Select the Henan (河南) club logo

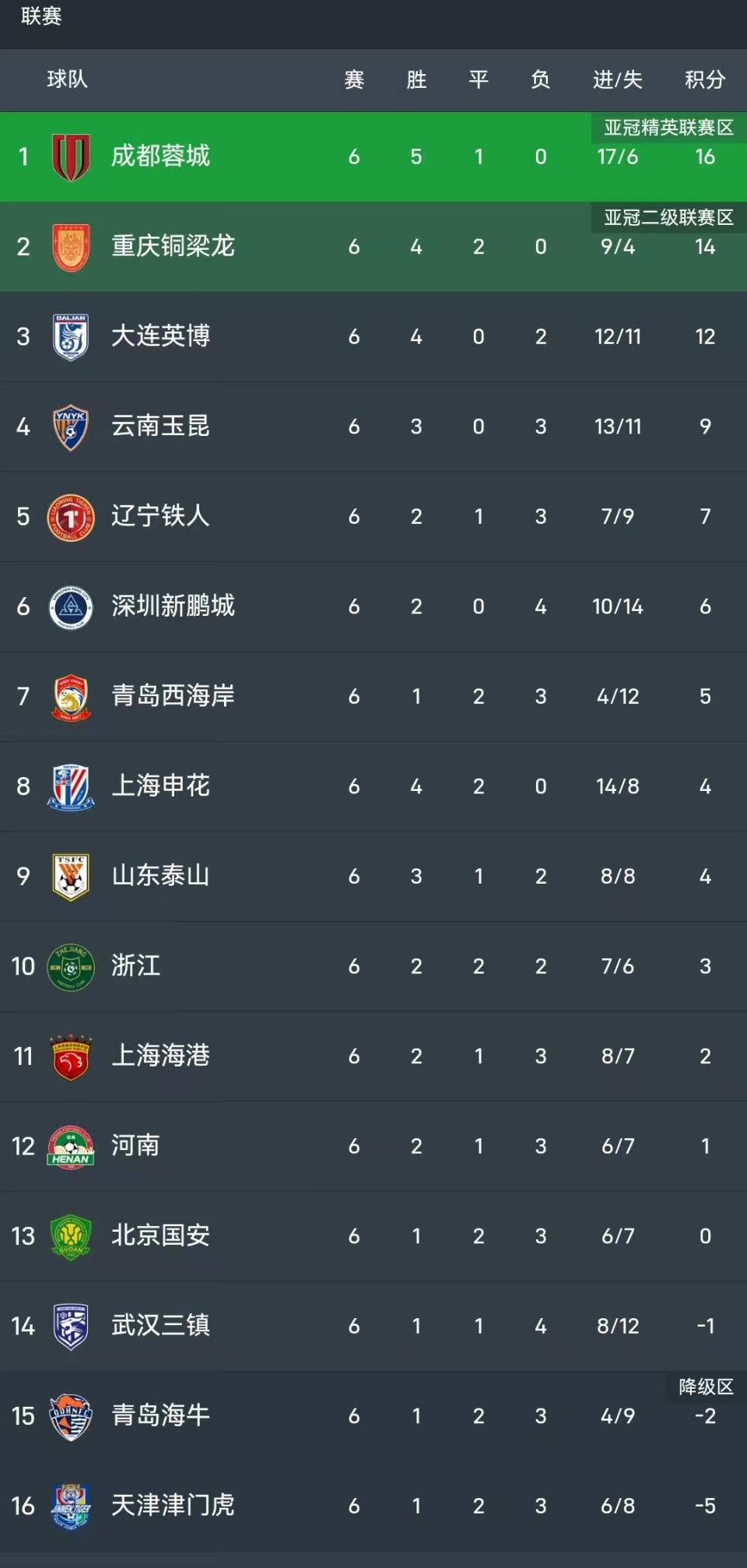[x=71, y=1146]
